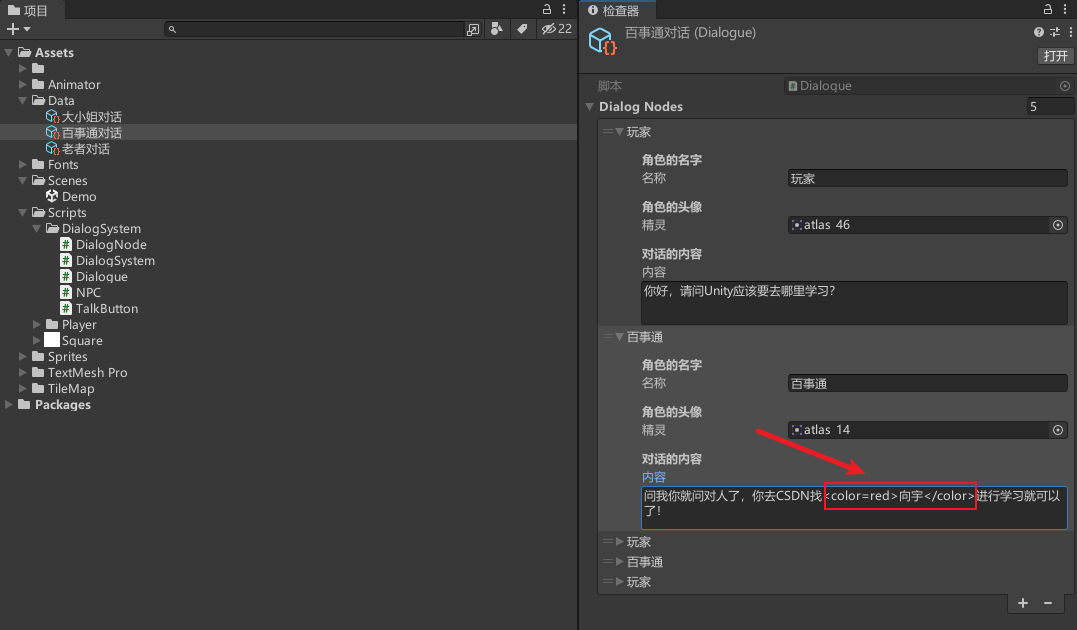This screenshot has height=630, width=1077.
Task: Open object picker for atlas 46 sprite
Action: [1058, 225]
